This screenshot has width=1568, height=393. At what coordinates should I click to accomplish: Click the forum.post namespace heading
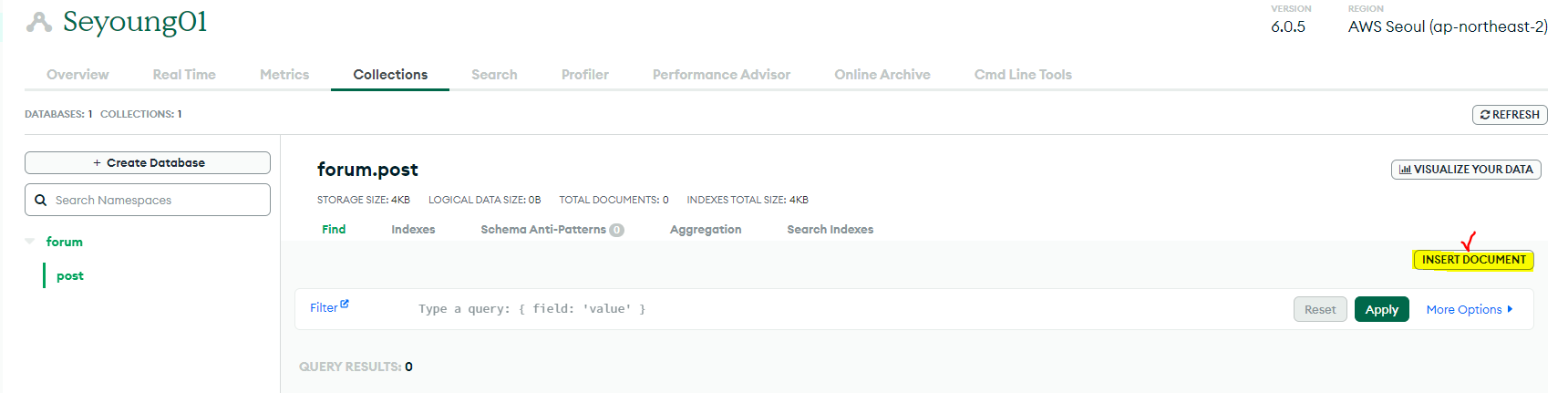click(x=367, y=170)
